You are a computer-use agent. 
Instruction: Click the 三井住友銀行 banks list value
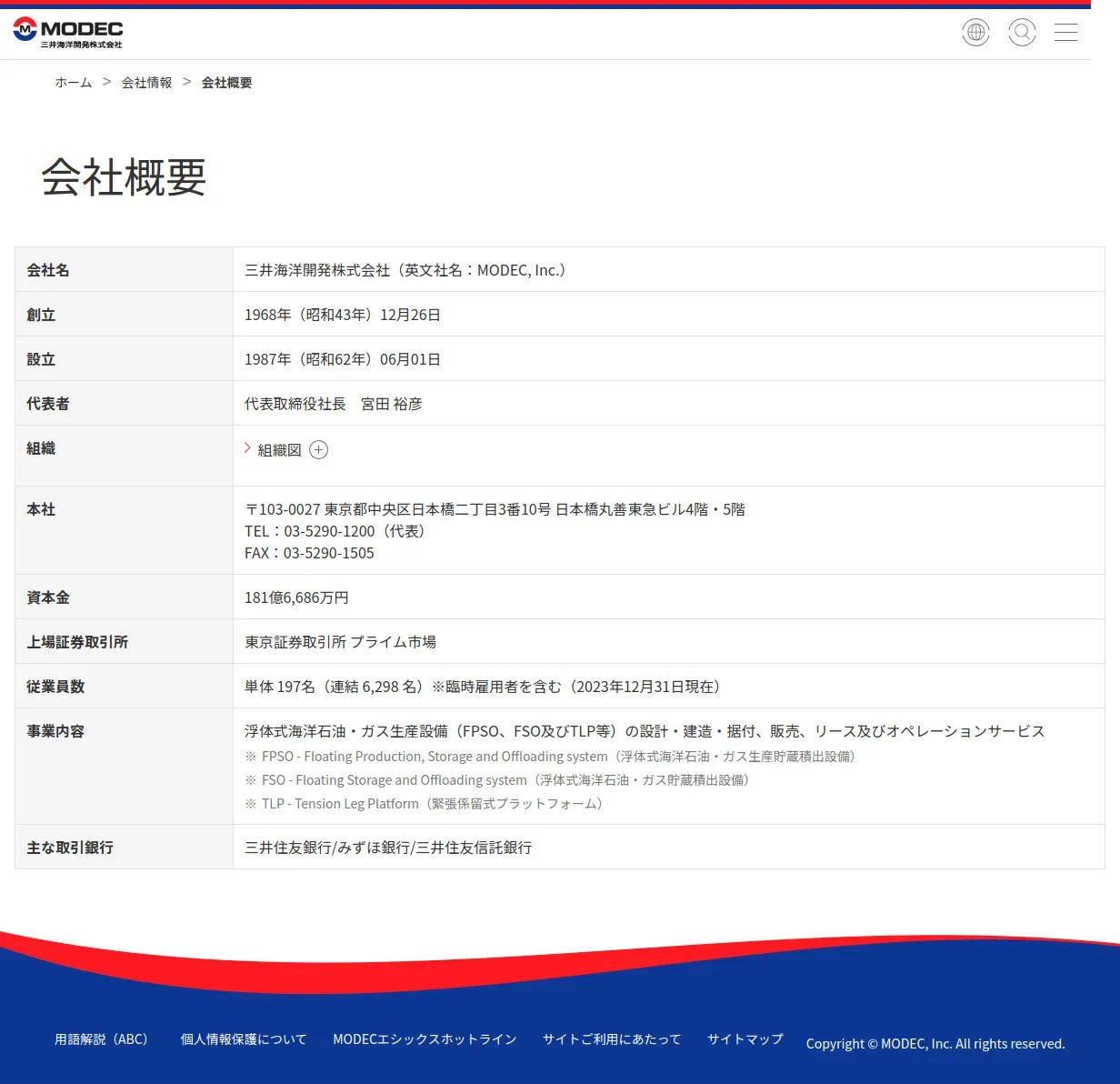pyautogui.click(x=388, y=848)
